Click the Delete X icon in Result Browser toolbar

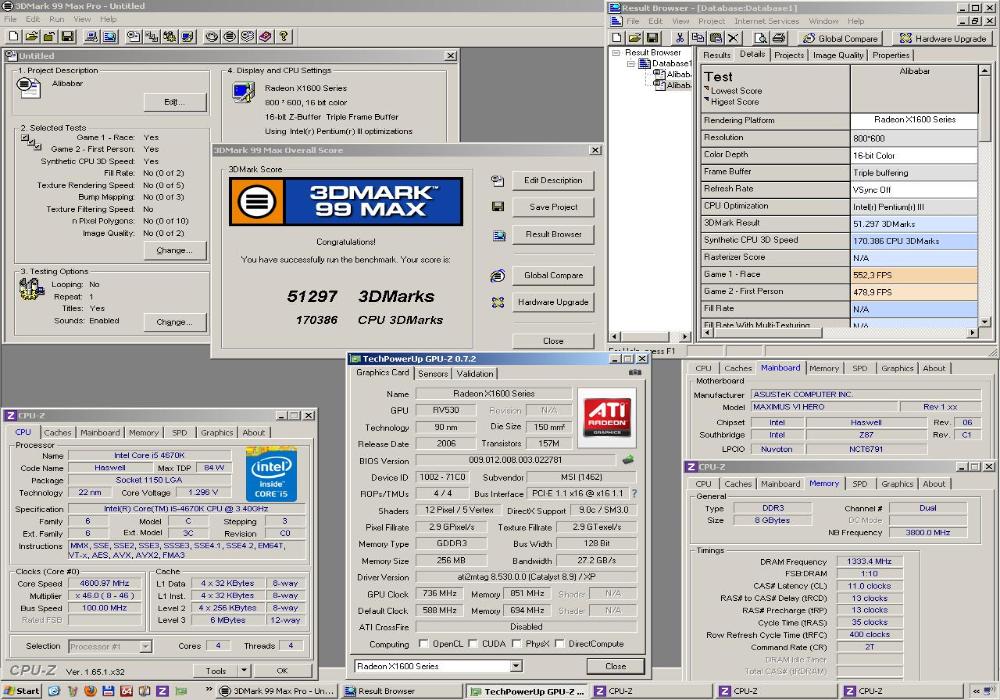[x=733, y=38]
